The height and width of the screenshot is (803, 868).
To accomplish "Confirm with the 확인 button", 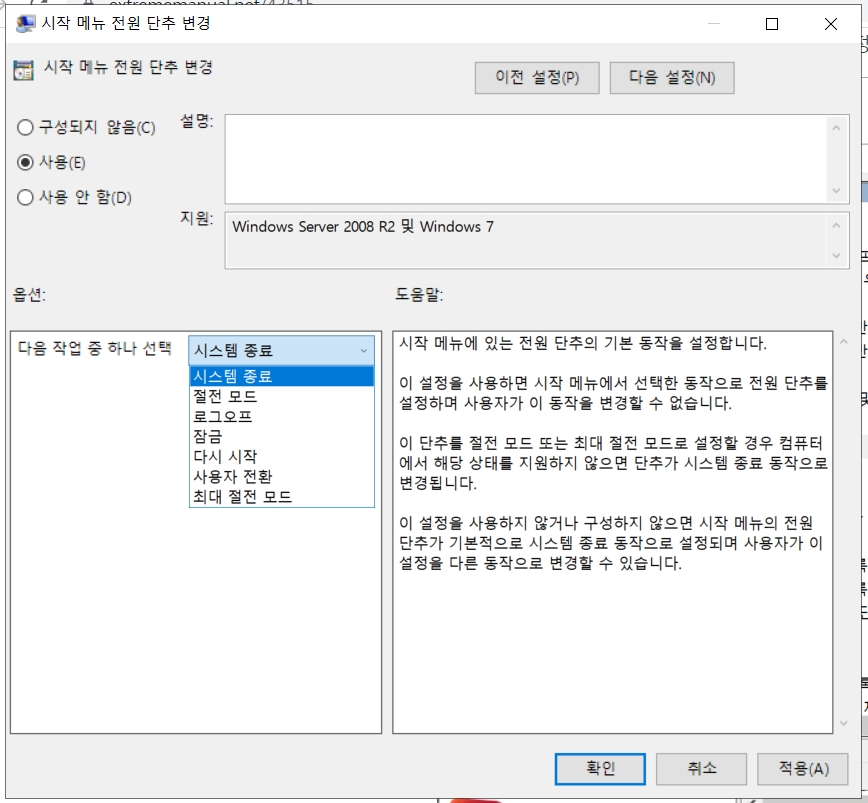I will (x=600, y=769).
